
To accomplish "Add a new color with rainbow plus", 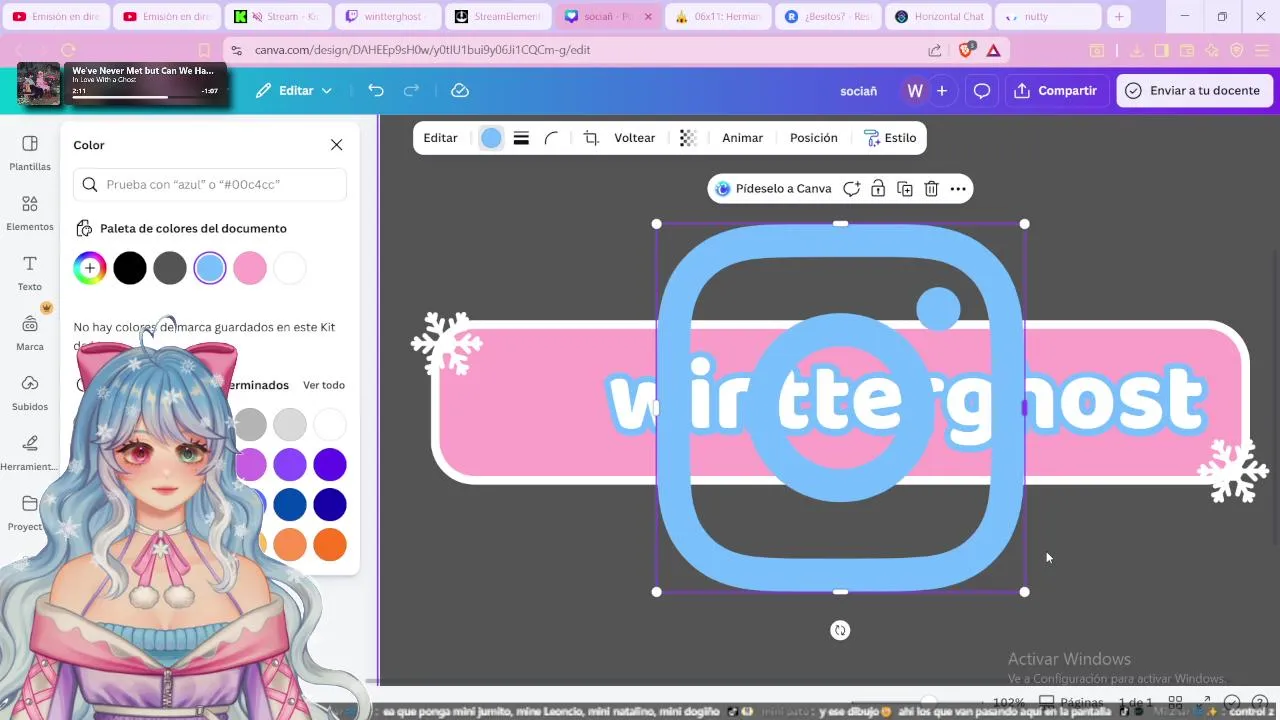I will [90, 268].
